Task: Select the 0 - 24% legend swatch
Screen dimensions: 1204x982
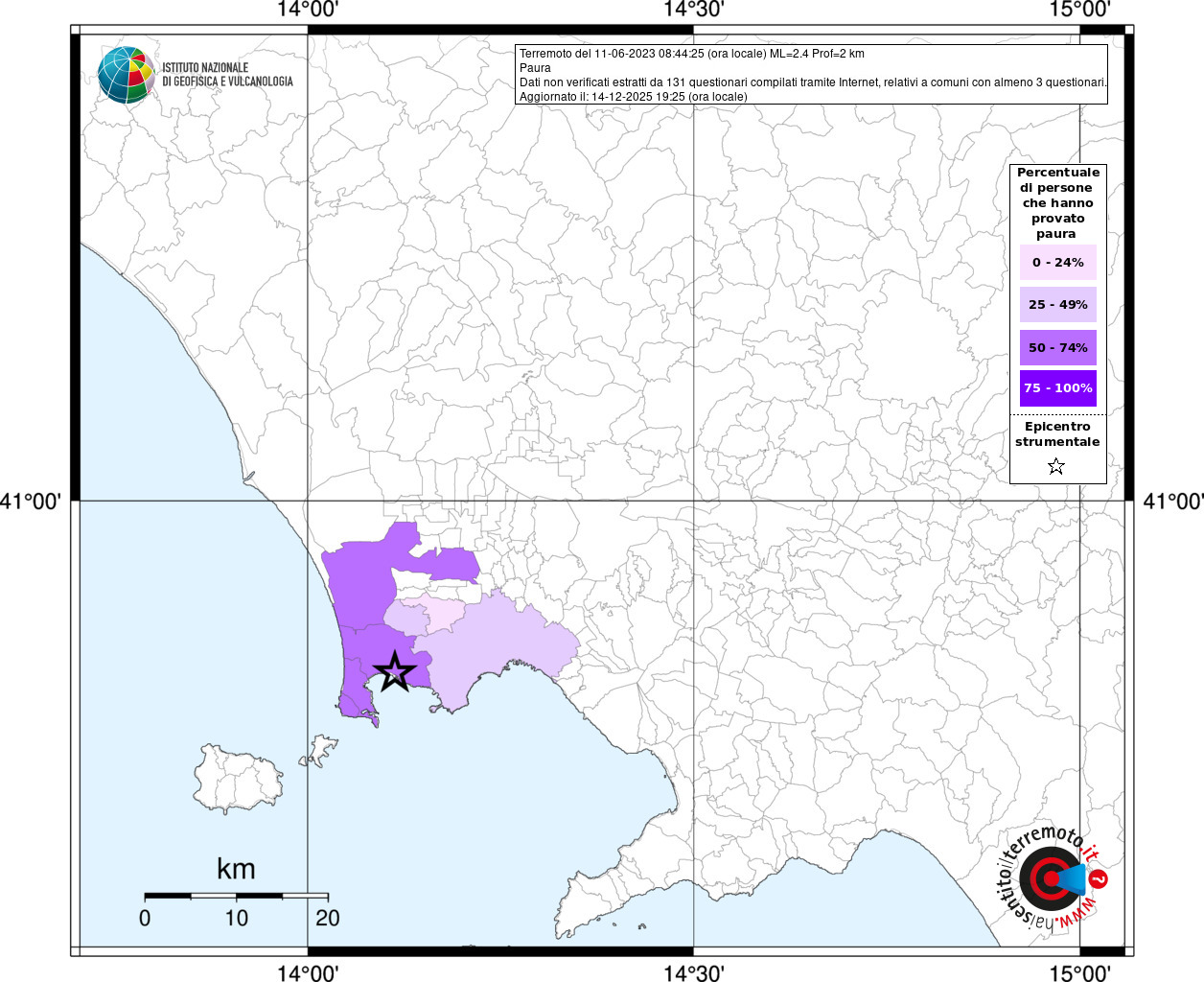Action: point(1057,263)
